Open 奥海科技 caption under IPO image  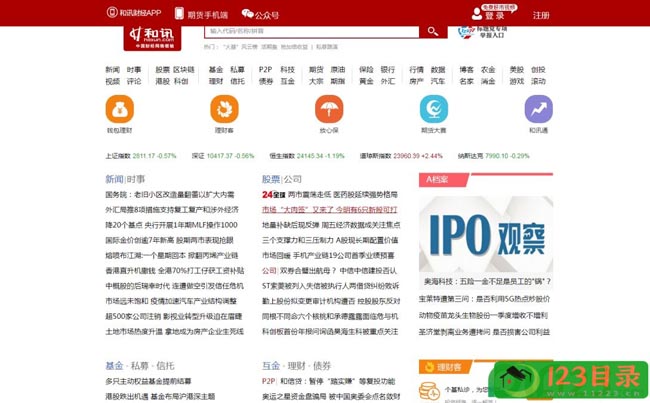click(487, 282)
